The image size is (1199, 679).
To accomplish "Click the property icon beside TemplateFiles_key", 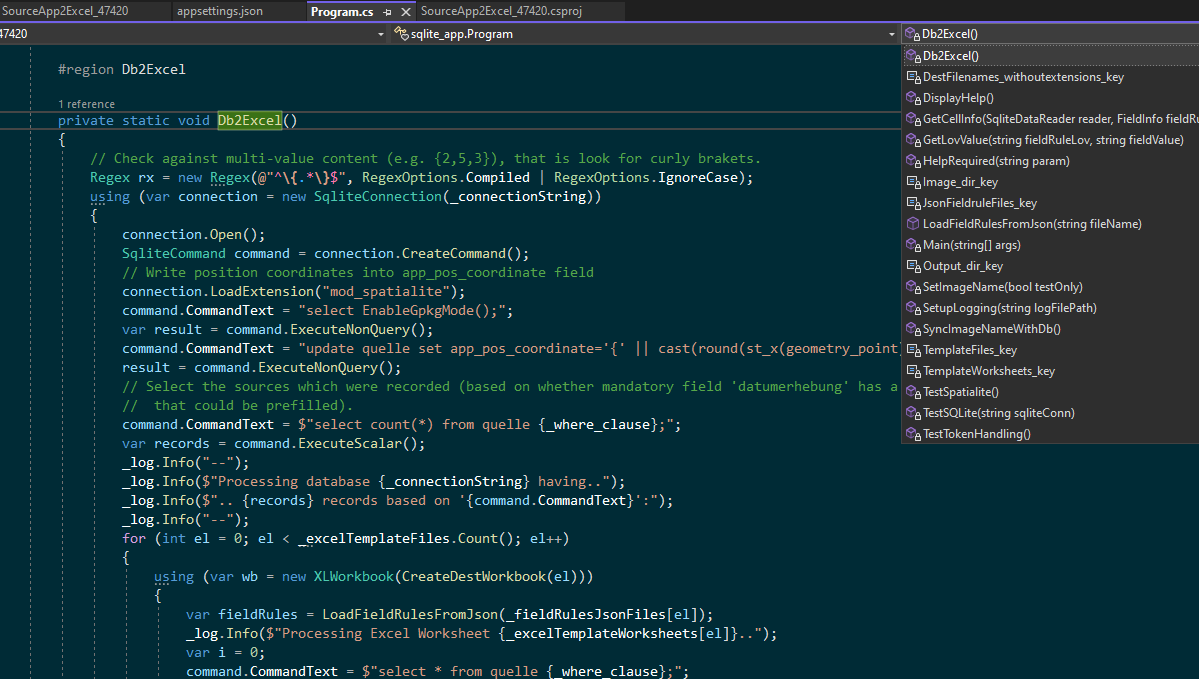I will coord(912,350).
